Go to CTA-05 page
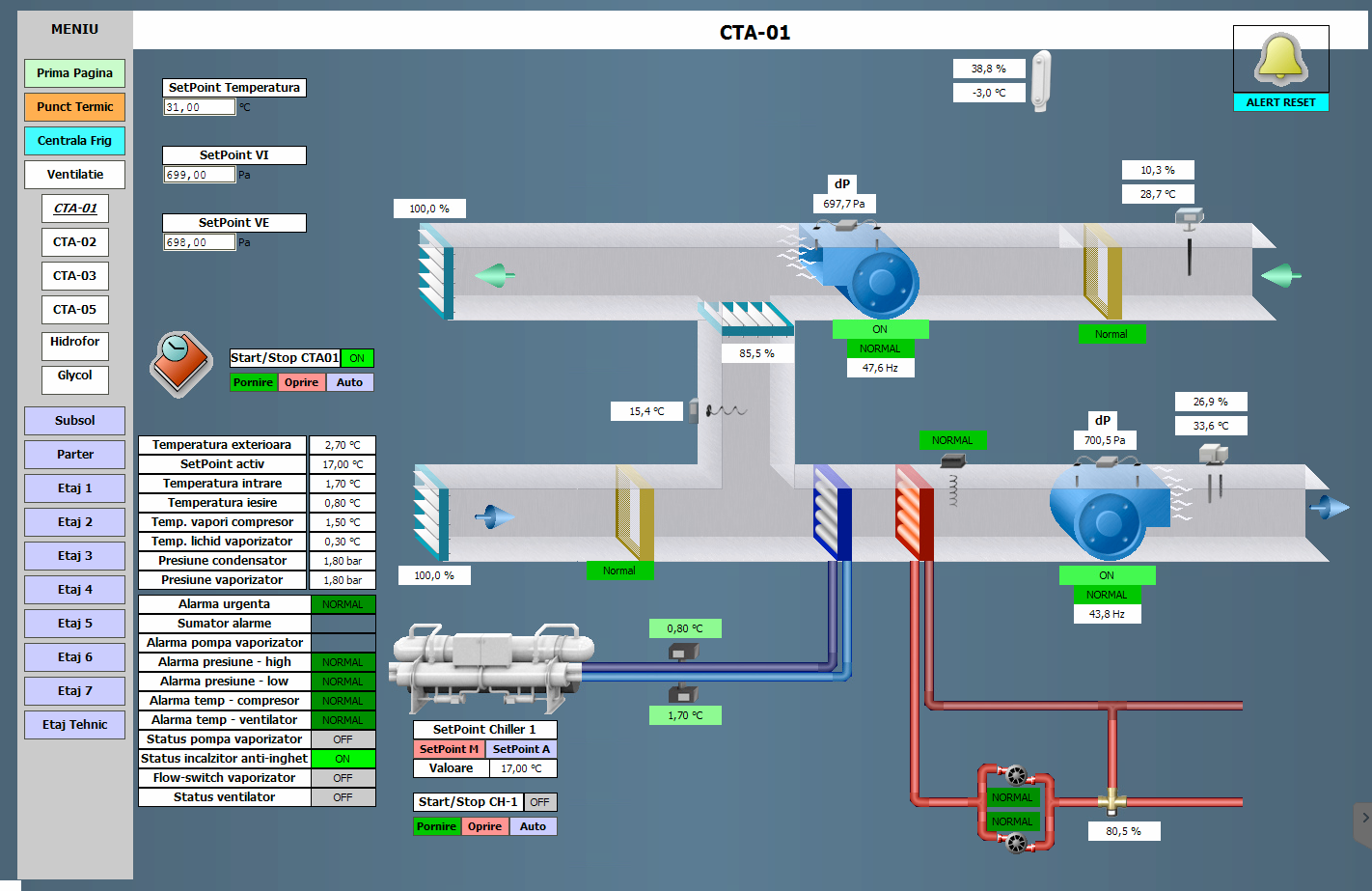Viewport: 1372px width, 891px height. [75, 310]
